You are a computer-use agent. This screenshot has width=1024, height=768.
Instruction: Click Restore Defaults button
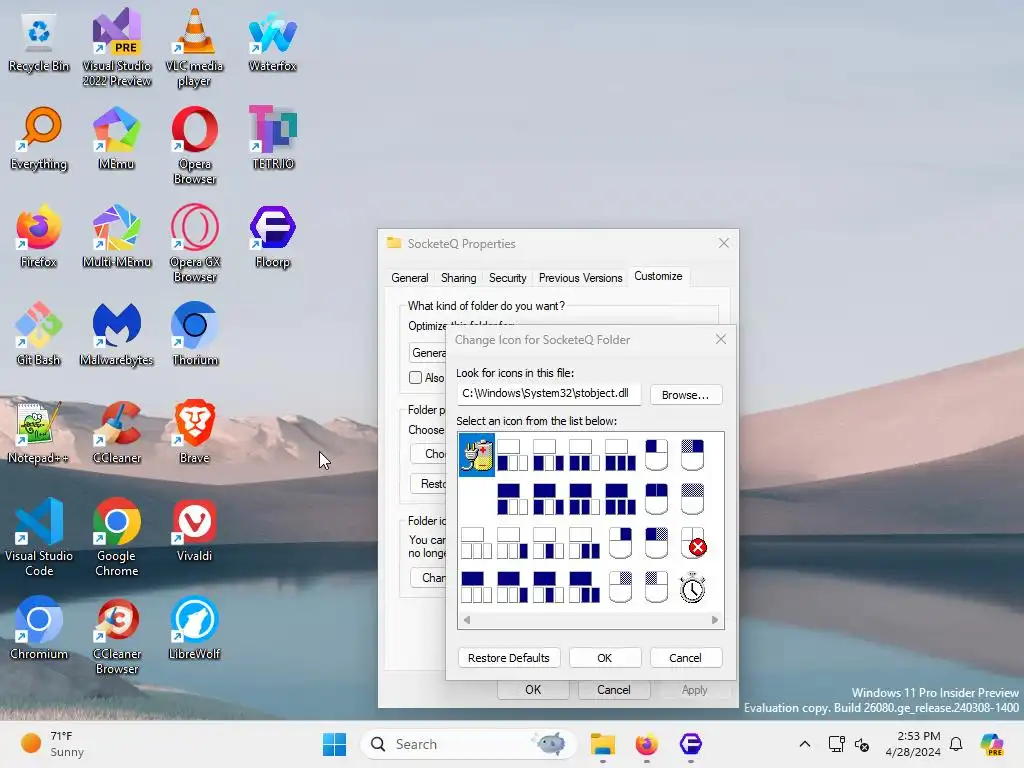point(509,658)
